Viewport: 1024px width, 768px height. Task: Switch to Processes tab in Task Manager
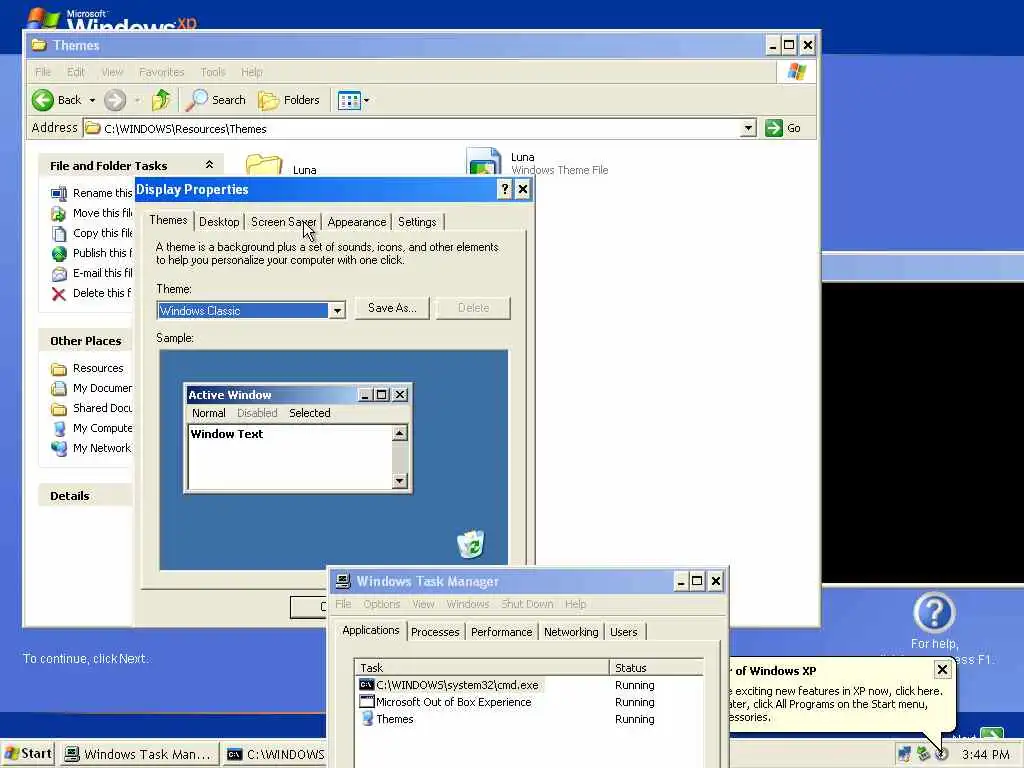(435, 632)
